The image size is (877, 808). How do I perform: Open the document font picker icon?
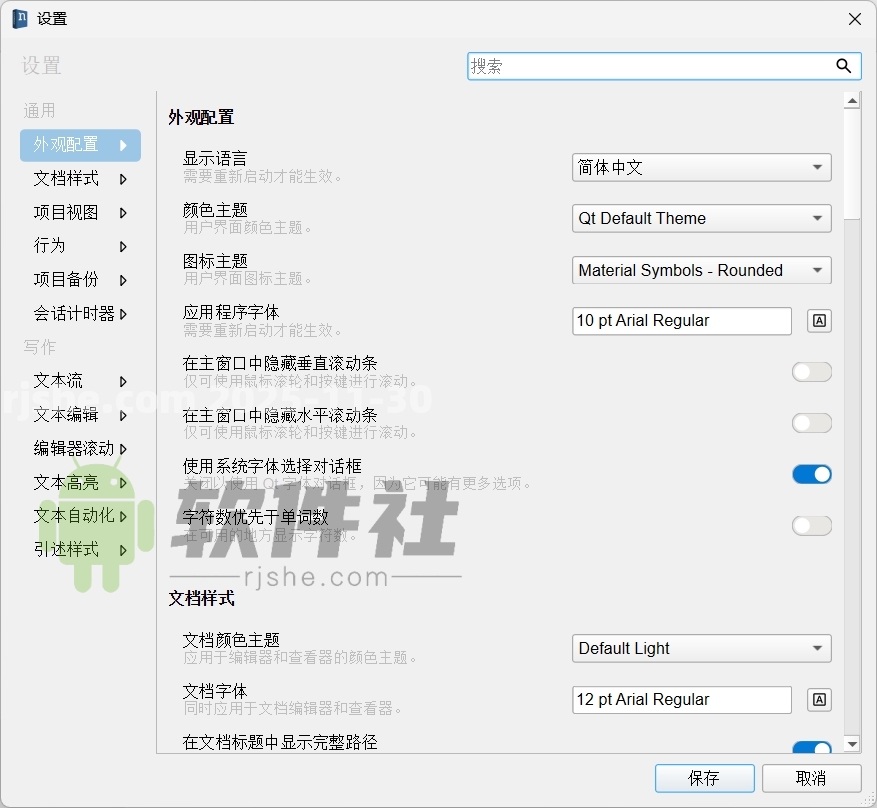click(x=818, y=700)
